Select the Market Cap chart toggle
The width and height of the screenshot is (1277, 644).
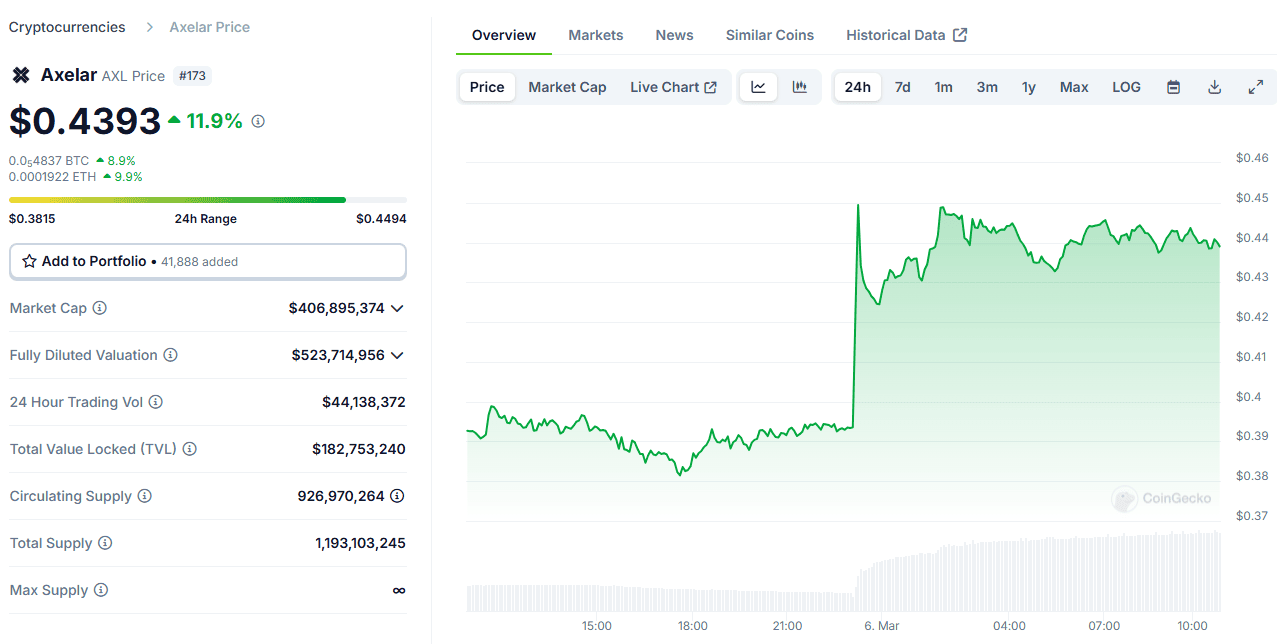pyautogui.click(x=567, y=87)
